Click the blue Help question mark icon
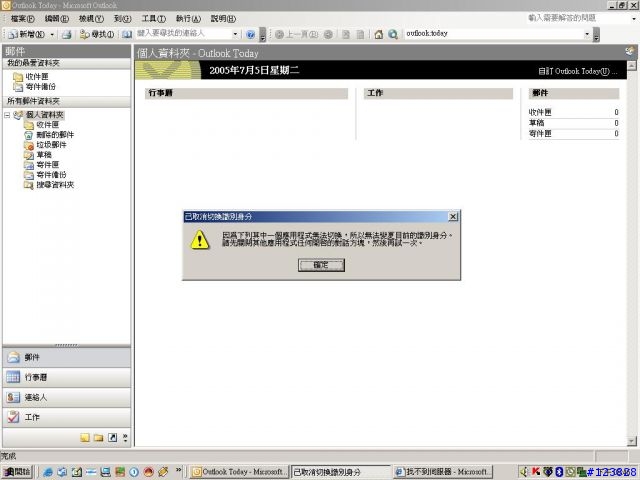The height and width of the screenshot is (480, 640). (251, 34)
